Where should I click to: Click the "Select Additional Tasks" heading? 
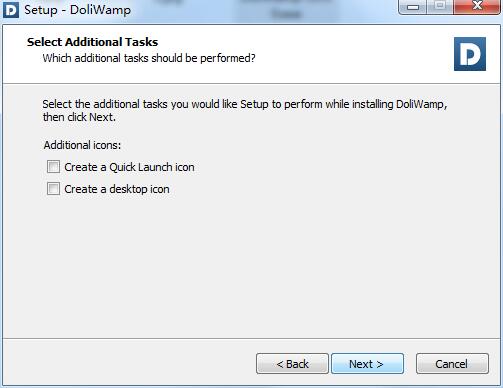pyautogui.click(x=92, y=42)
